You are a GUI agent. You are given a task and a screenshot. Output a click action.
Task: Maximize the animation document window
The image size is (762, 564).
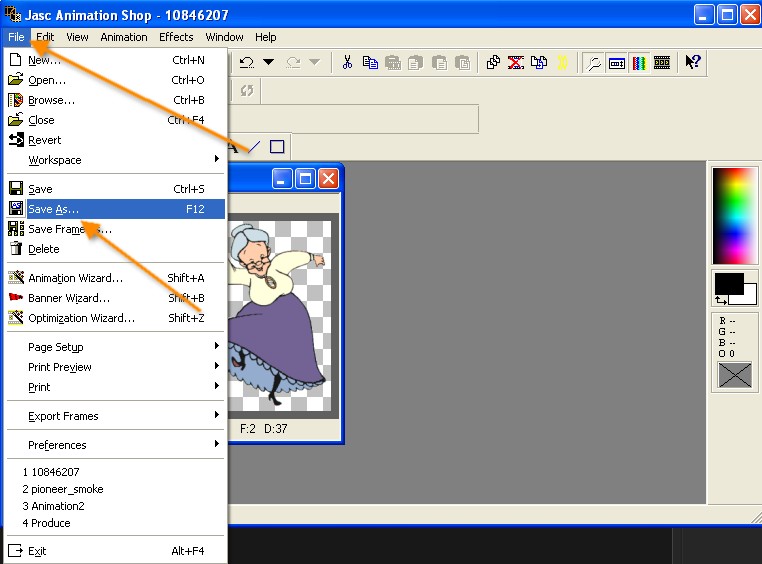coord(305,179)
